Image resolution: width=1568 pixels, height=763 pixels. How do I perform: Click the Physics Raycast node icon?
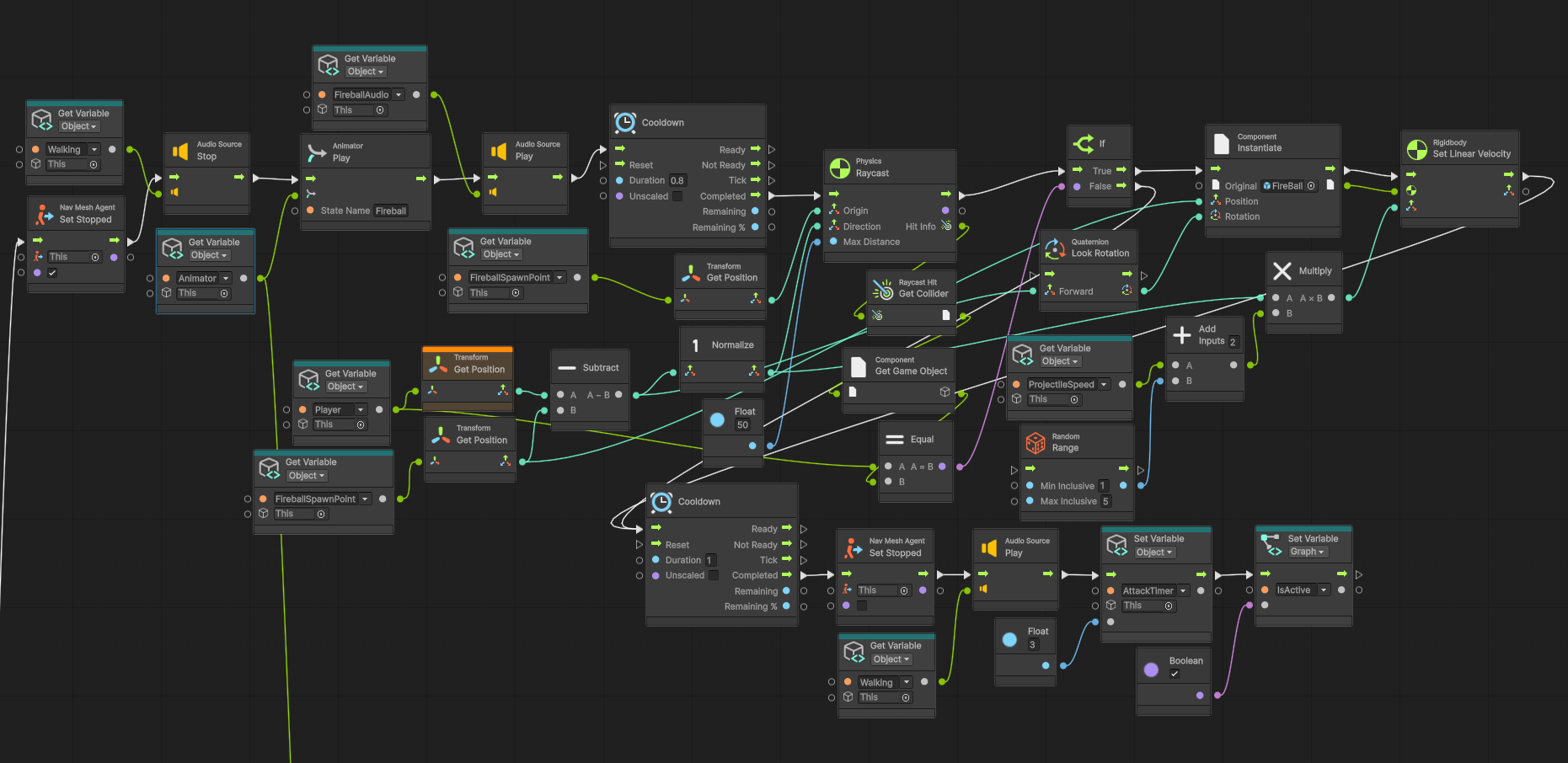coord(840,168)
